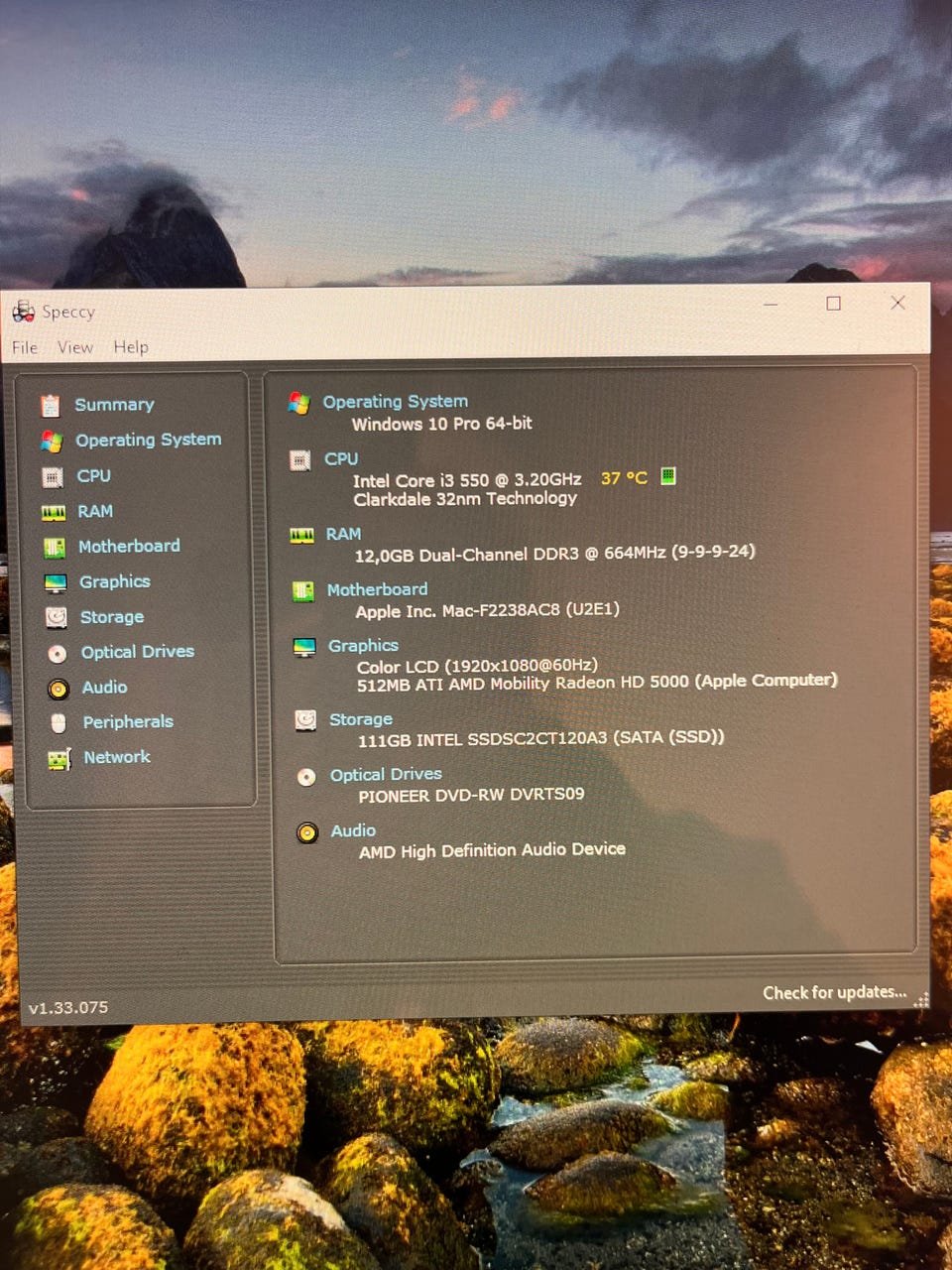Click the Optical Drives disc icon in sidebar
The image size is (952, 1270).
tap(58, 653)
